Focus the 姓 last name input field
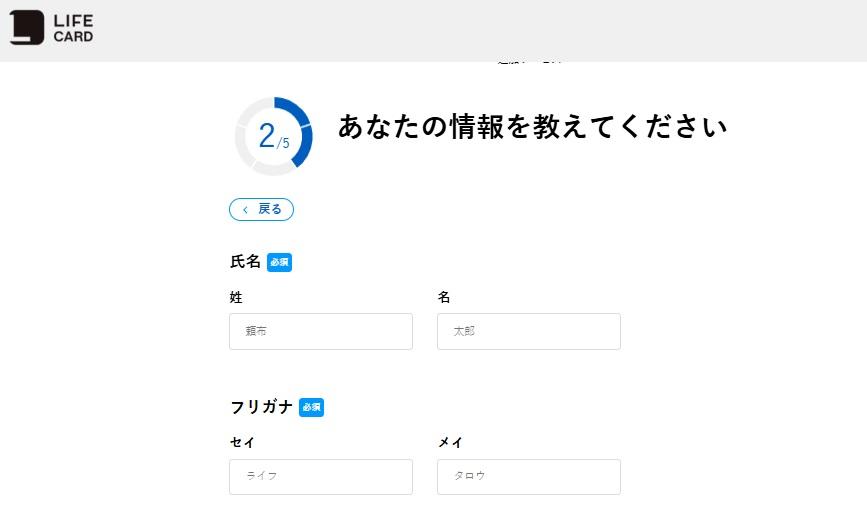The image size is (867, 521). tap(320, 331)
